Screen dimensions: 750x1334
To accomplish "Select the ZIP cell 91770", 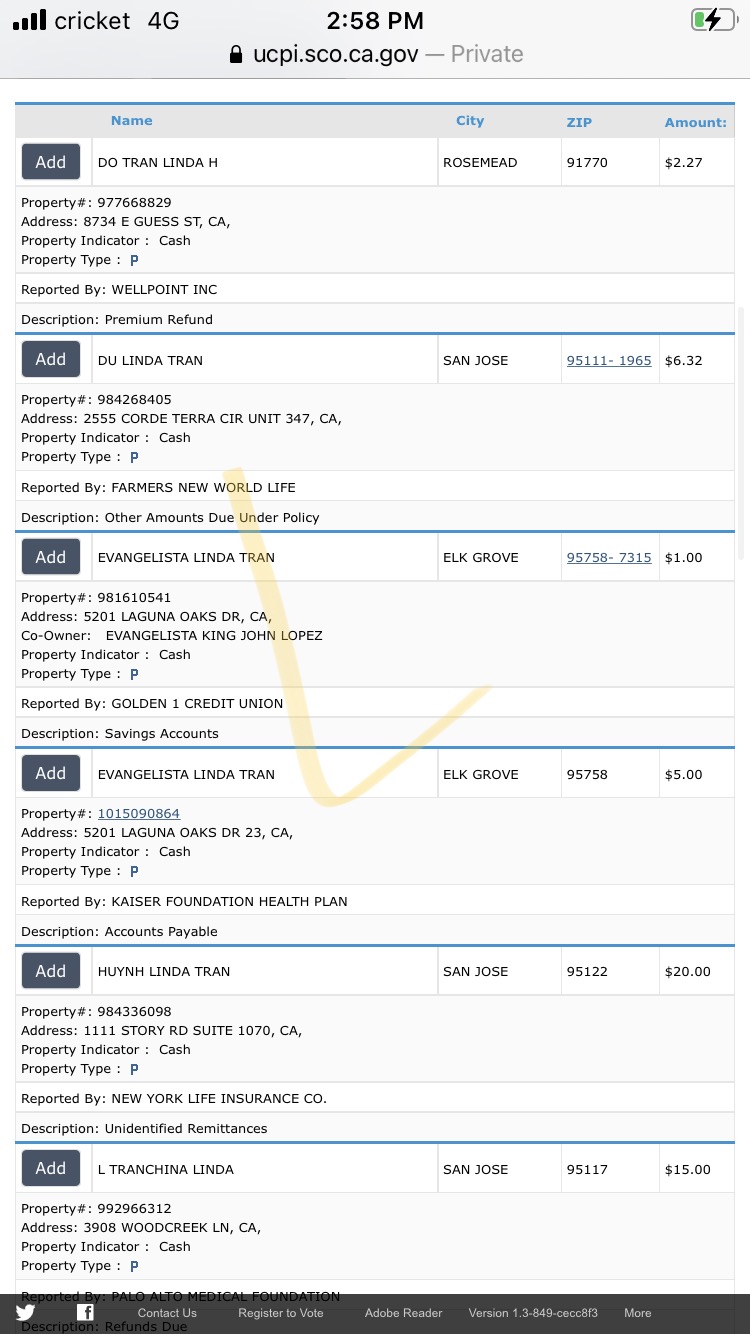I will (587, 163).
